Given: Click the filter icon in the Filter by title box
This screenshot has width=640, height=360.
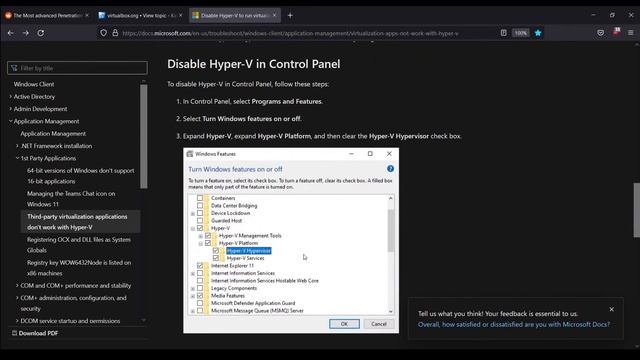Looking at the screenshot, I should click(14, 68).
